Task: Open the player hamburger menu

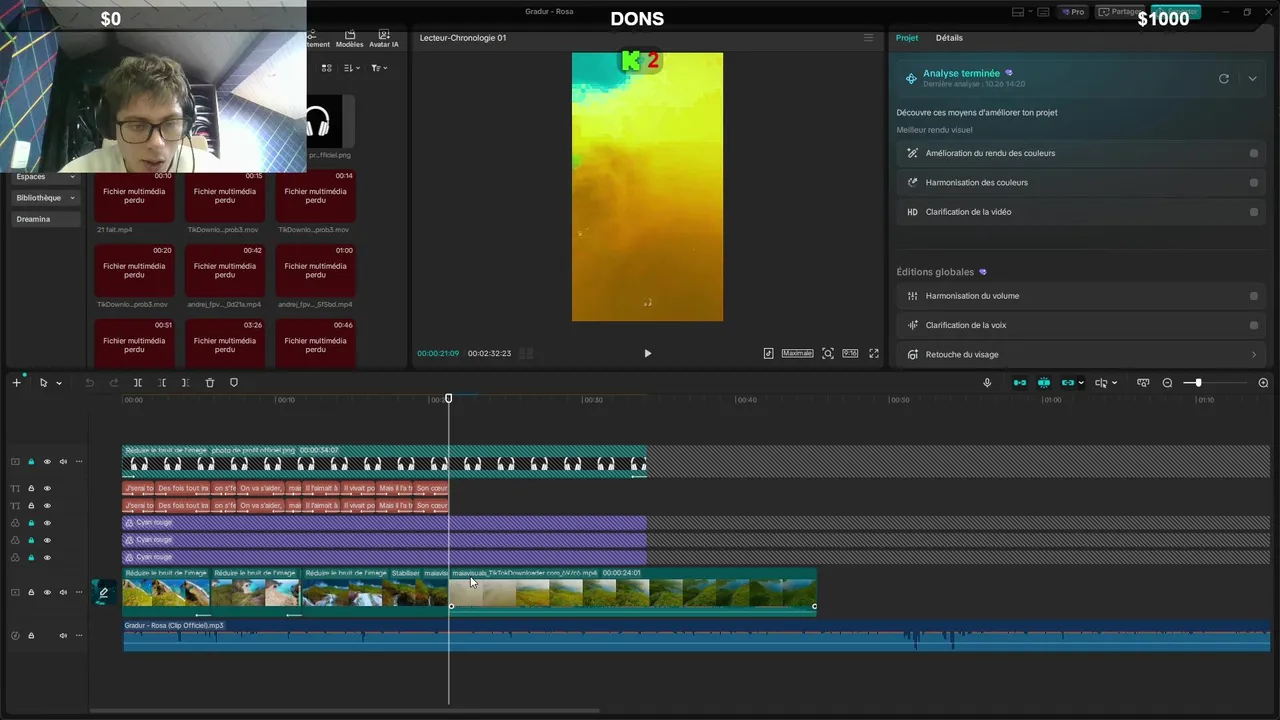Action: point(868,38)
